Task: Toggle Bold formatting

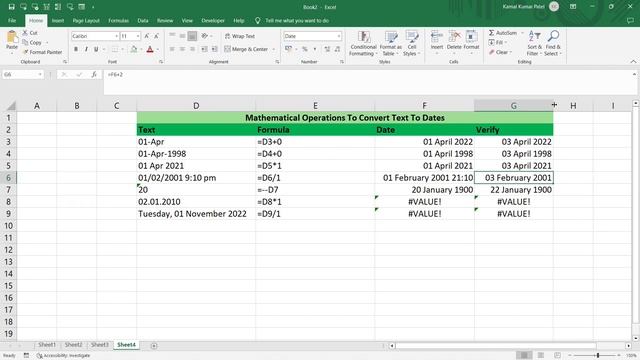Action: 76,49
